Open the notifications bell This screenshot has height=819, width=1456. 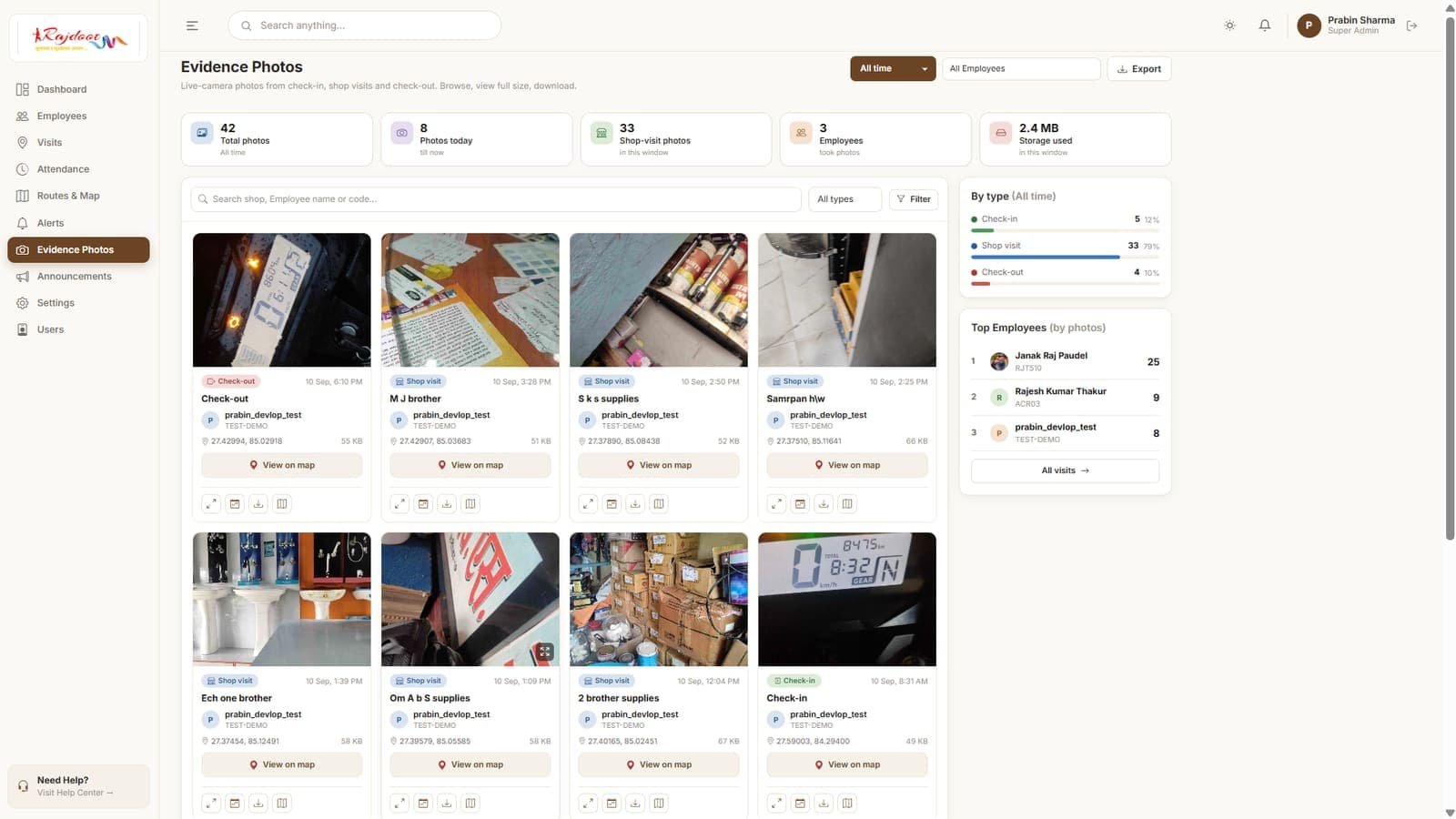(x=1265, y=25)
